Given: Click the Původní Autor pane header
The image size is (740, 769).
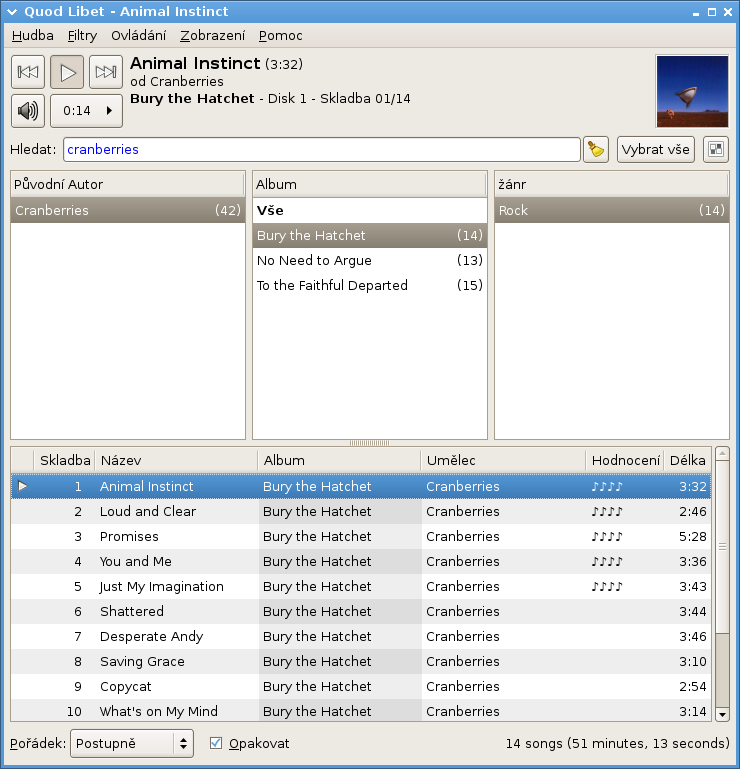Looking at the screenshot, I should [128, 184].
